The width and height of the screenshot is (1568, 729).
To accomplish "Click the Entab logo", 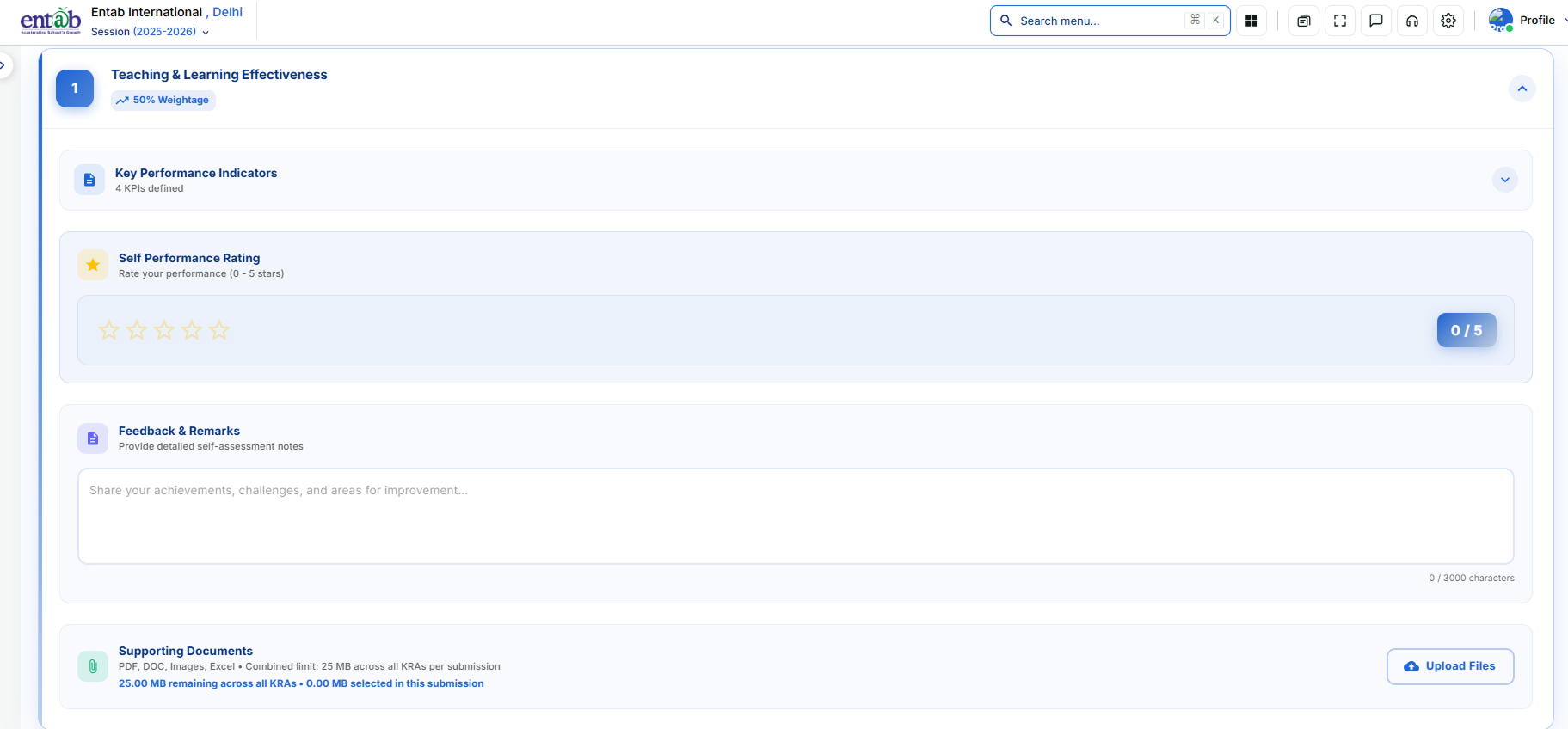I will (x=51, y=21).
